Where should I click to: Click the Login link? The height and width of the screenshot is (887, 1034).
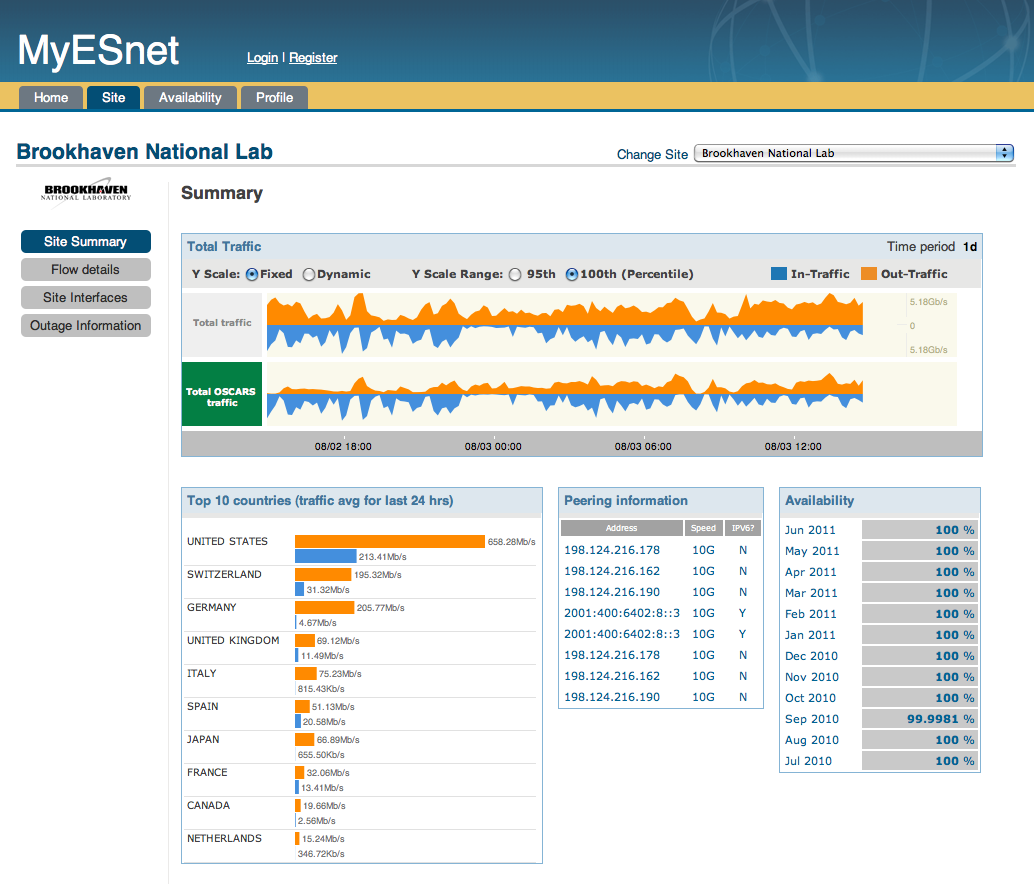click(262, 58)
